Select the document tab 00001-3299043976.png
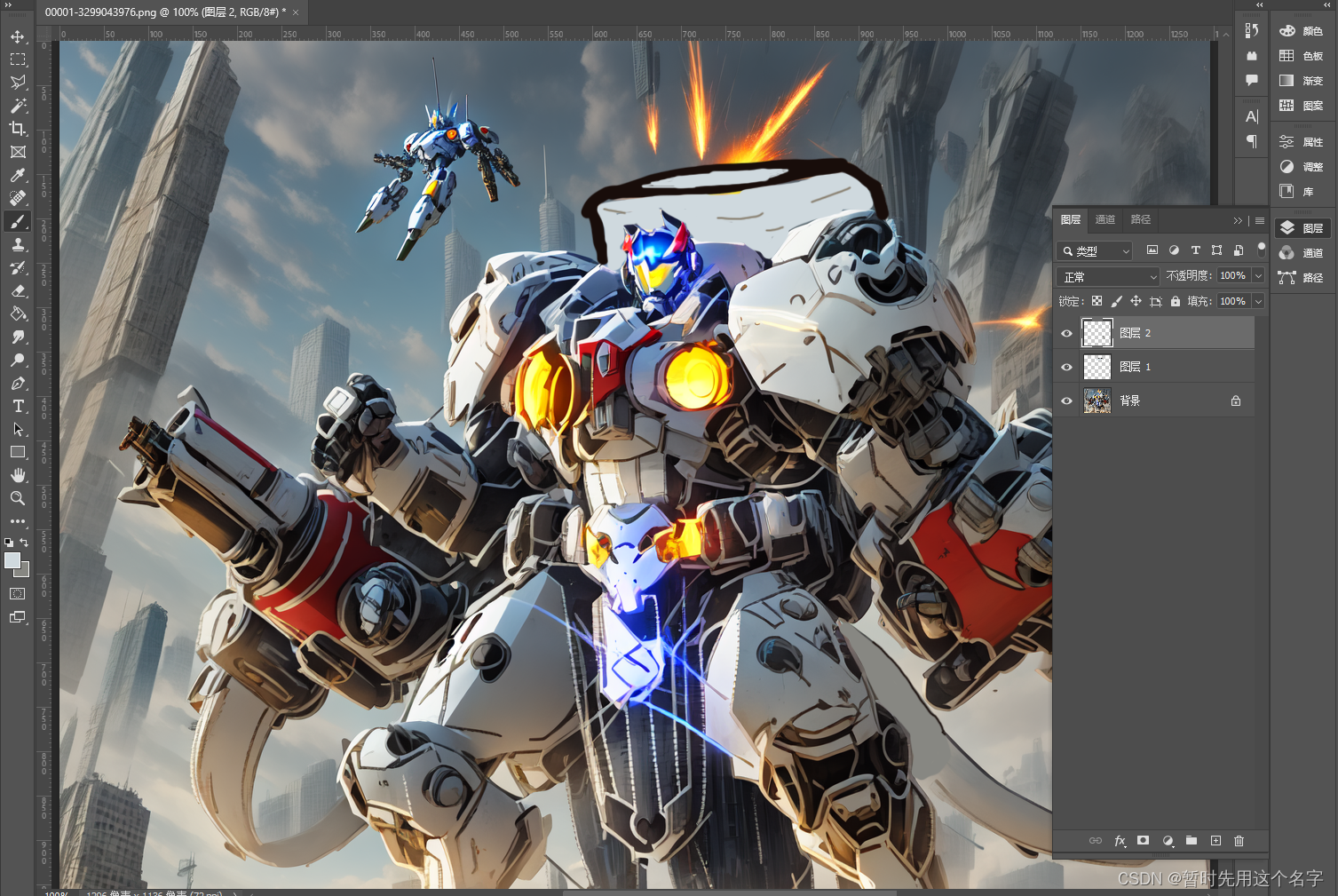Viewport: 1338px width, 896px height. point(165,12)
